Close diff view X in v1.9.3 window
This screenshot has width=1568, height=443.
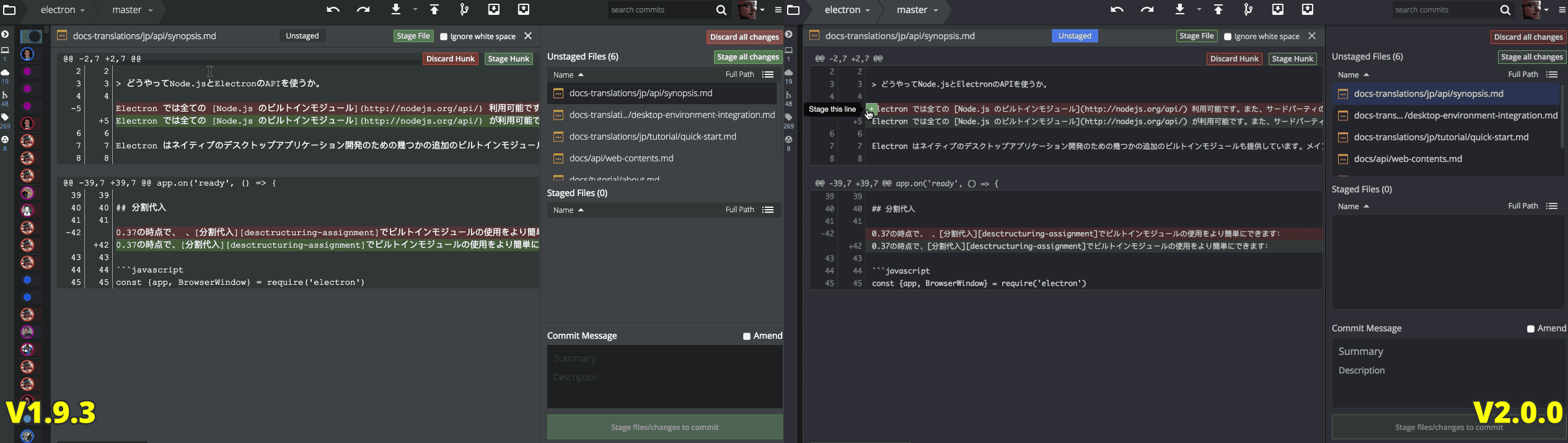[x=528, y=36]
